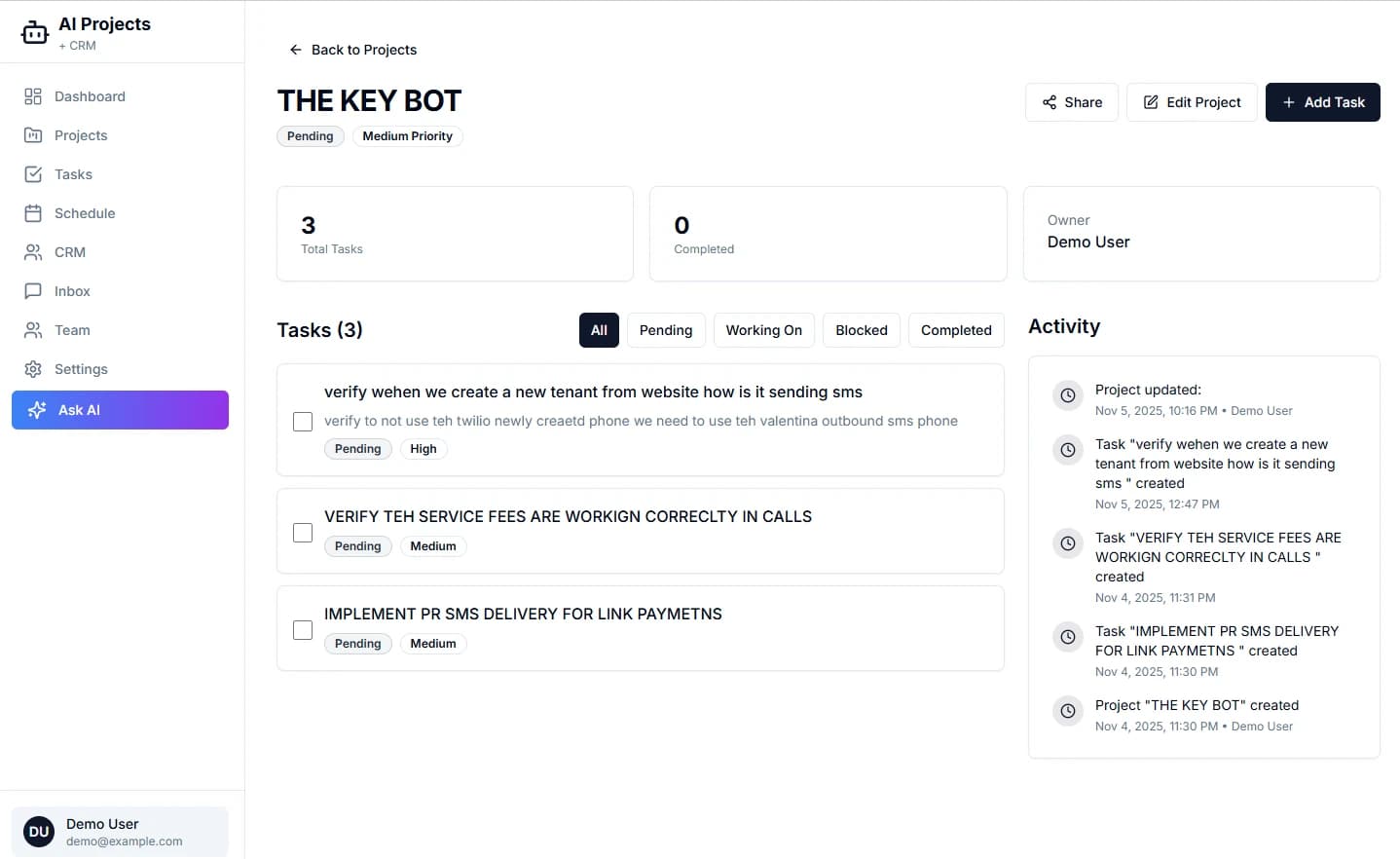Open the Edit Project dialog
1400x859 pixels.
pyautogui.click(x=1192, y=101)
